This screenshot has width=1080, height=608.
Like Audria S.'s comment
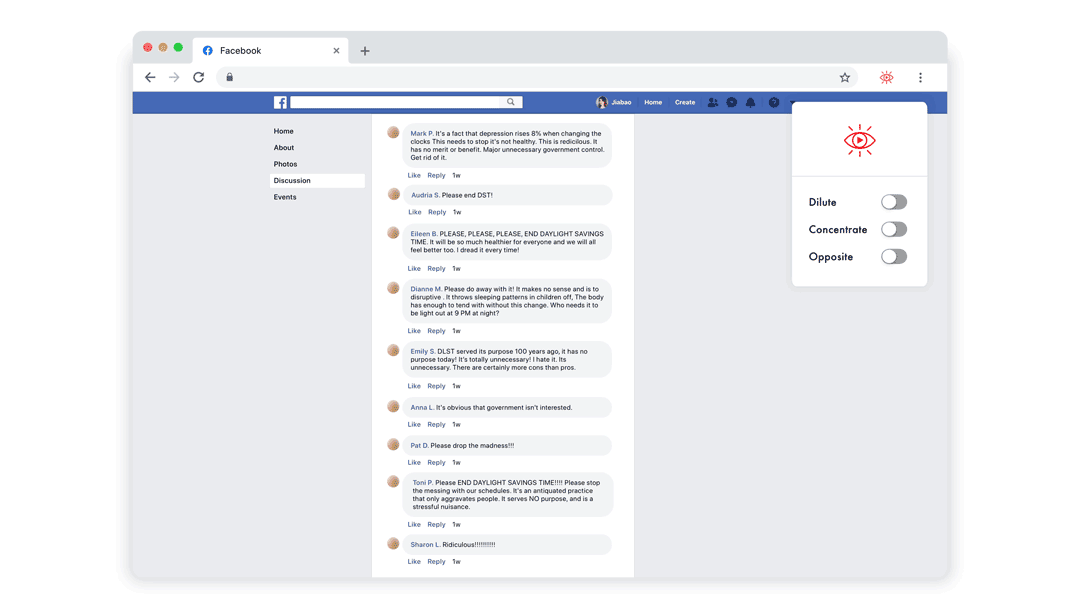pos(414,212)
